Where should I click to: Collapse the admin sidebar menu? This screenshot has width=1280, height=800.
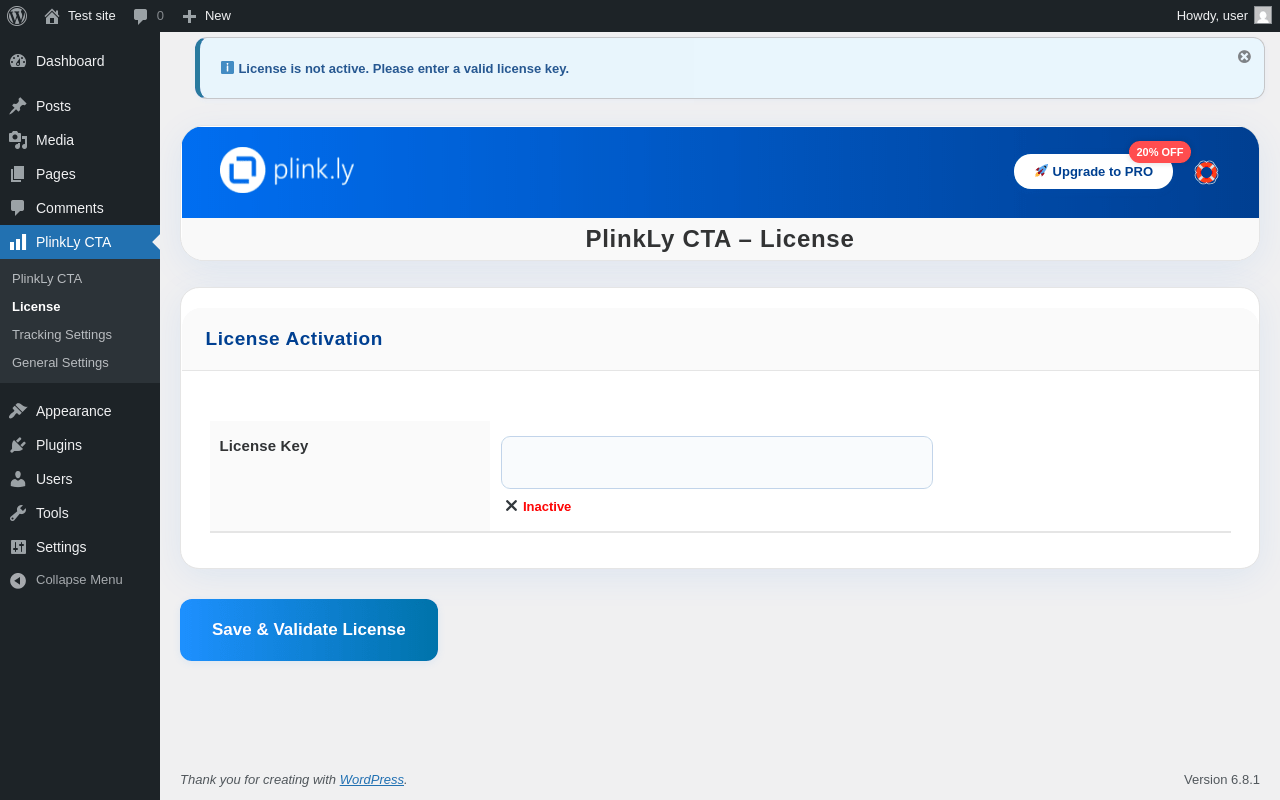(x=80, y=580)
